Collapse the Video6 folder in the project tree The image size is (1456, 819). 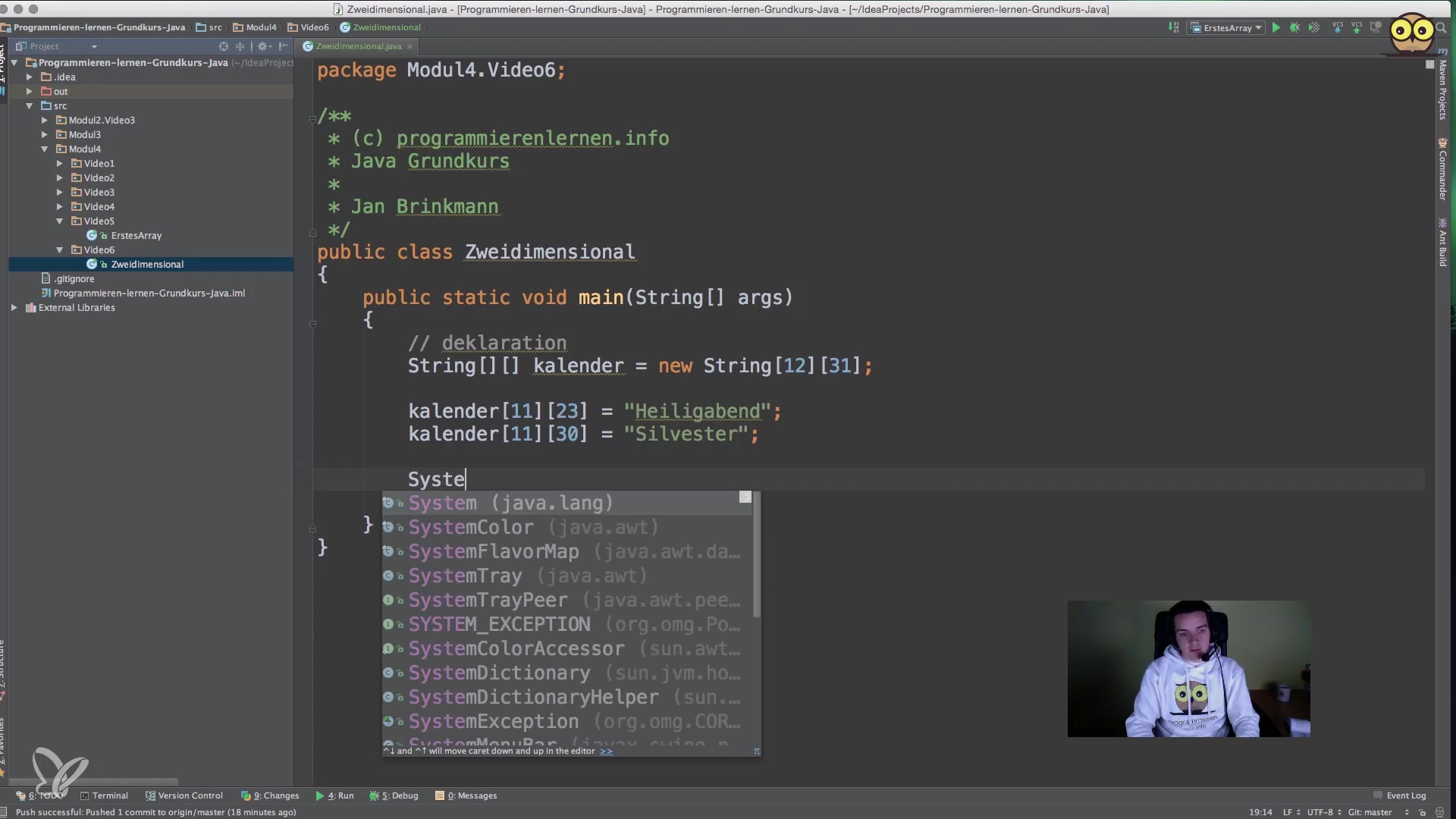[x=60, y=250]
